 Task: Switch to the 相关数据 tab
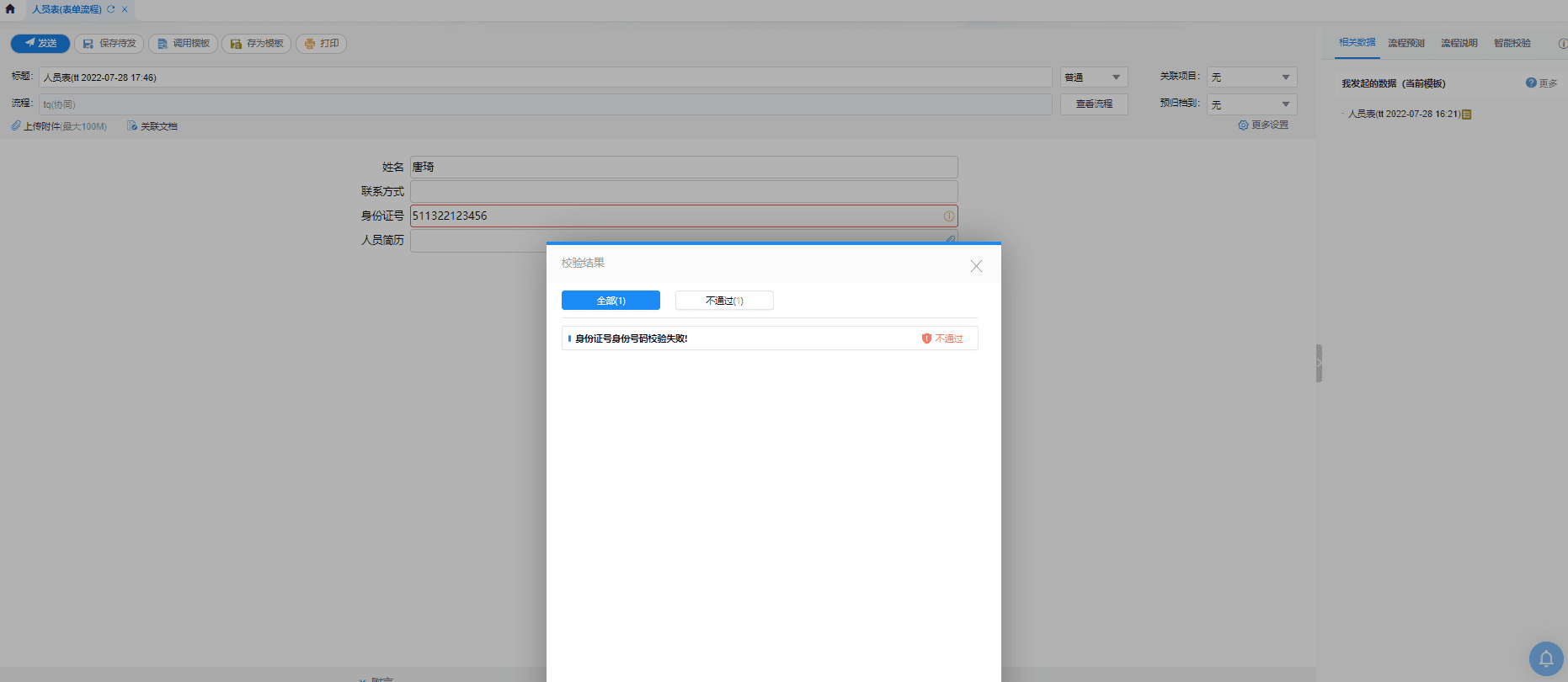pyautogui.click(x=1357, y=43)
